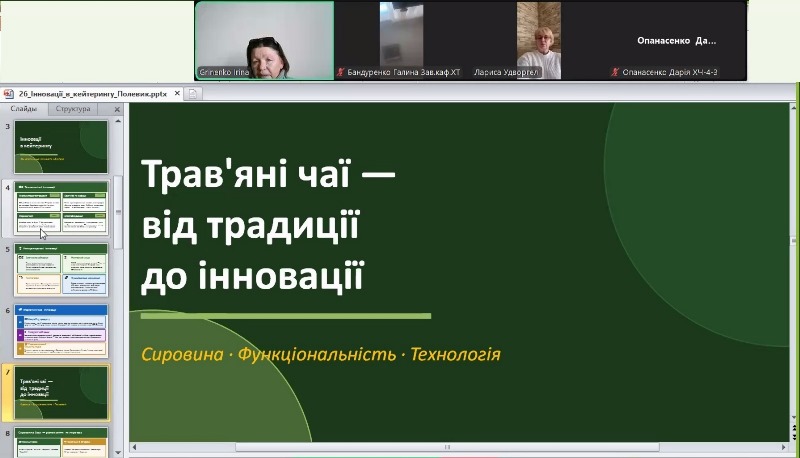Select slide 8 thumbnail

pos(61,442)
